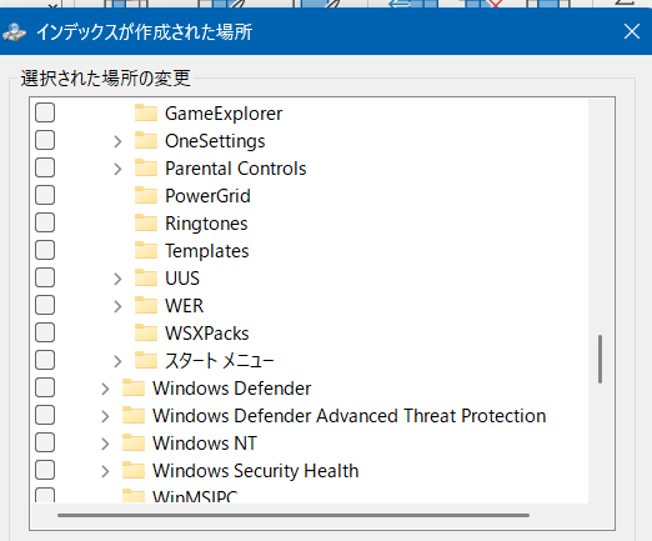652x541 pixels.
Task: Click the Templates folder icon
Action: point(146,250)
